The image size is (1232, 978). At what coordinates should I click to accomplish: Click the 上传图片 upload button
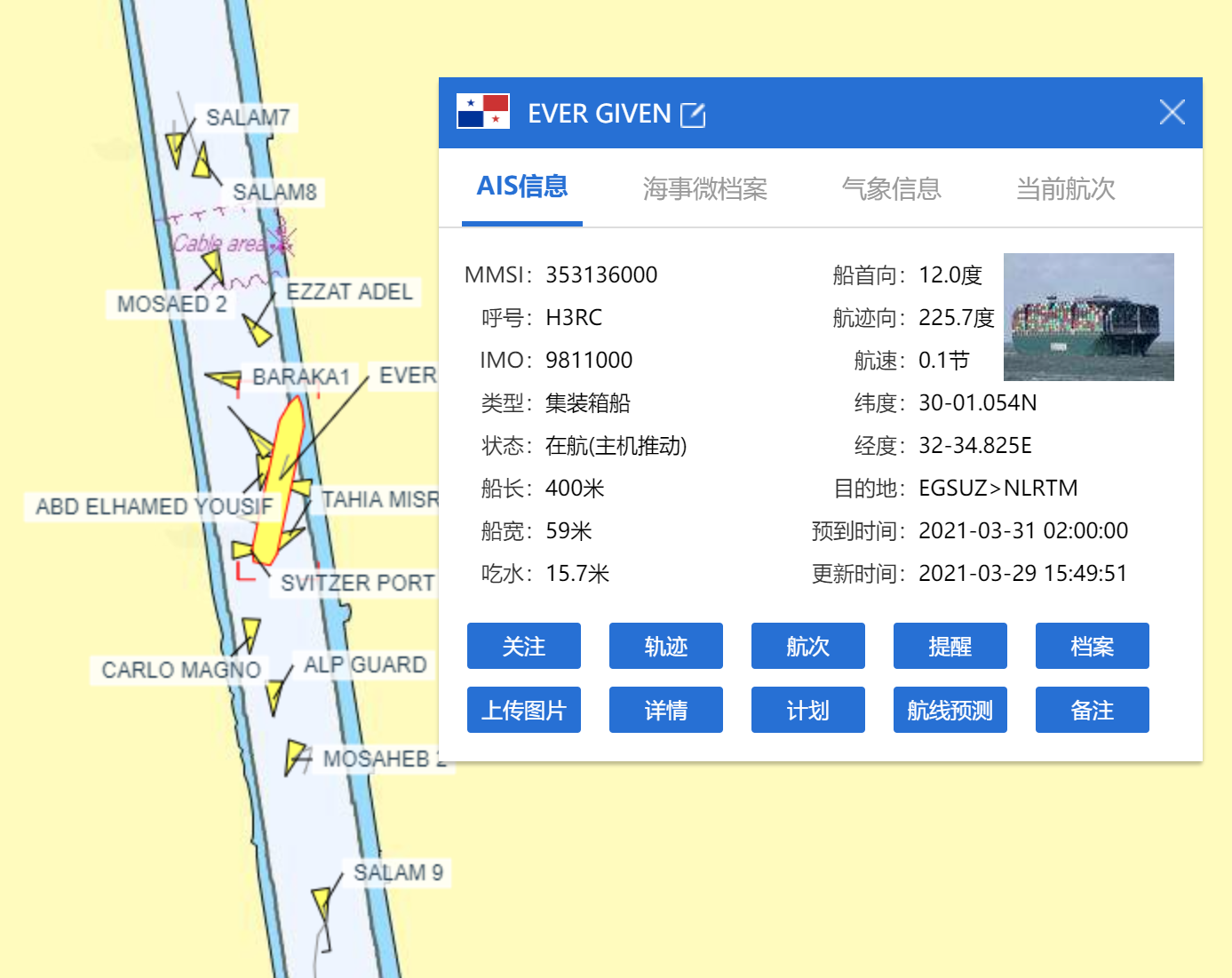[523, 710]
